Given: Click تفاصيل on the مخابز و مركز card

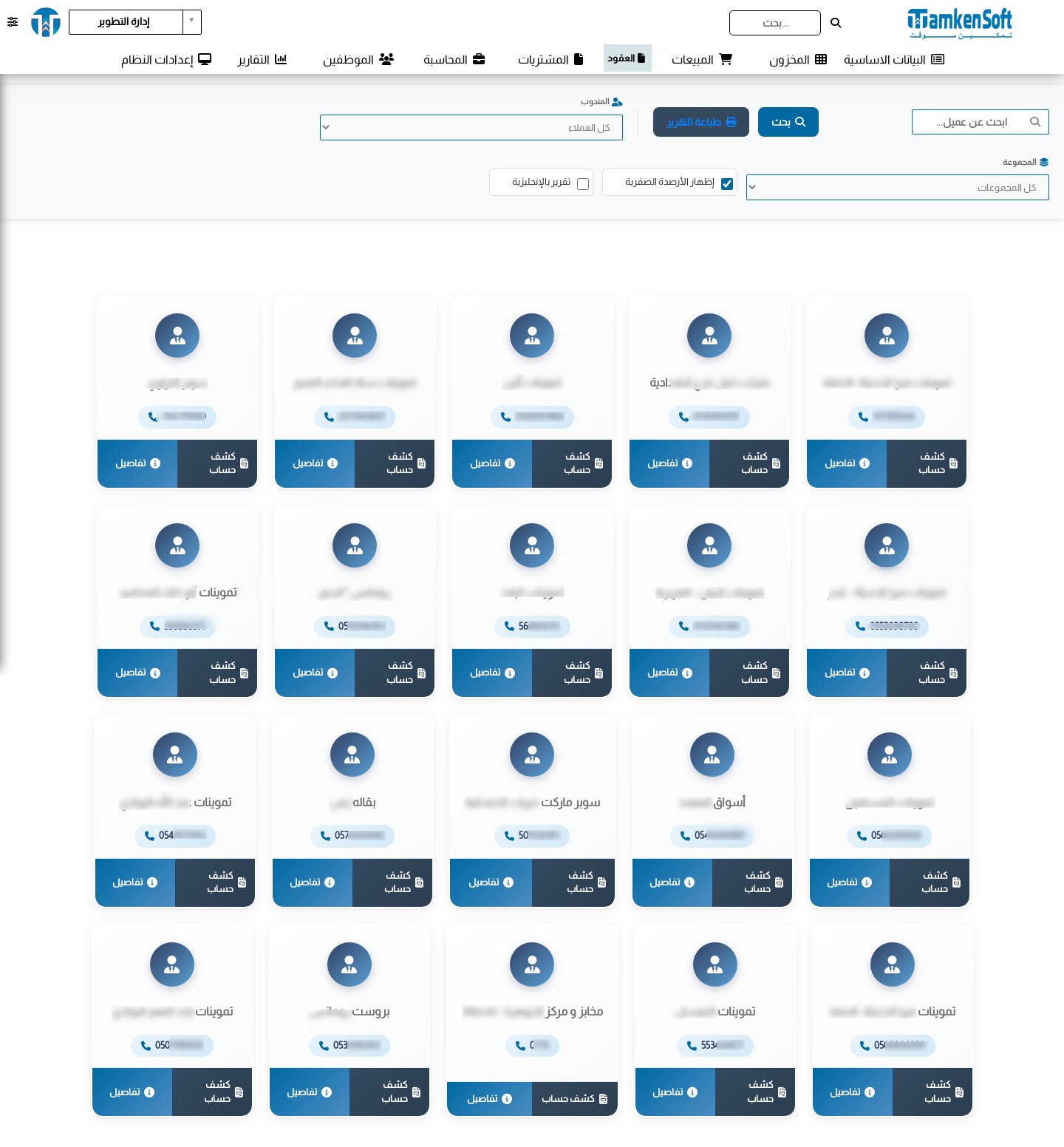Looking at the screenshot, I should click(x=490, y=1099).
